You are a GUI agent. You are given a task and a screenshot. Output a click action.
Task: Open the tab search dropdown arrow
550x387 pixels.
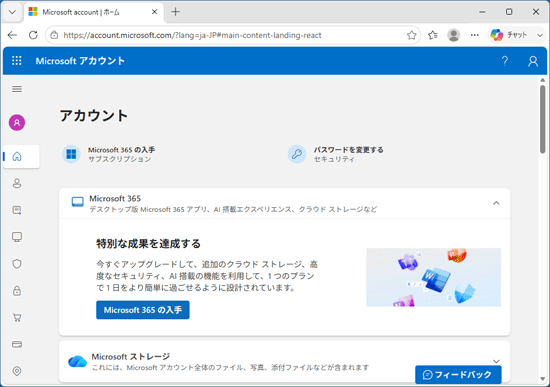pos(12,12)
